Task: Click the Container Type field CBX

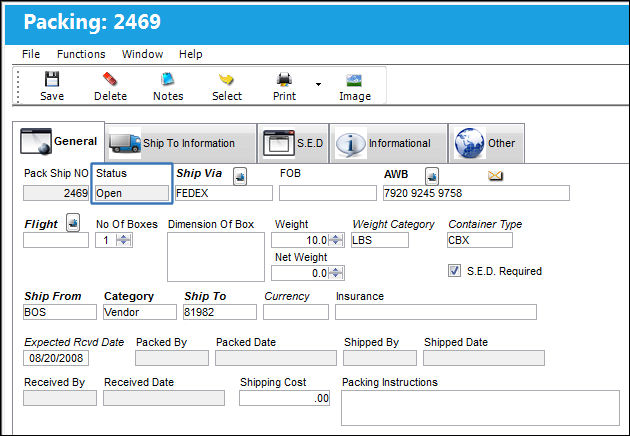Action: 480,240
